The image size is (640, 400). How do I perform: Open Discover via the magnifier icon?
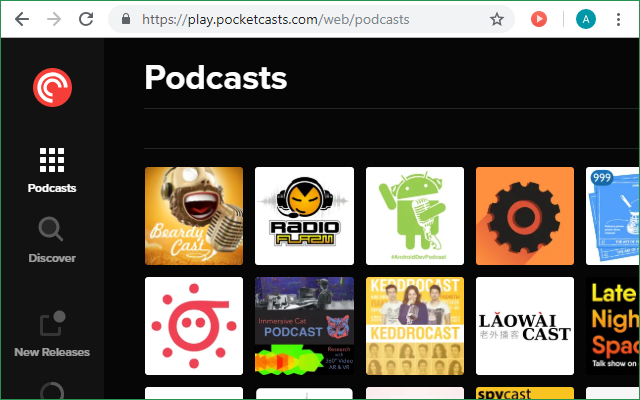coord(51,229)
